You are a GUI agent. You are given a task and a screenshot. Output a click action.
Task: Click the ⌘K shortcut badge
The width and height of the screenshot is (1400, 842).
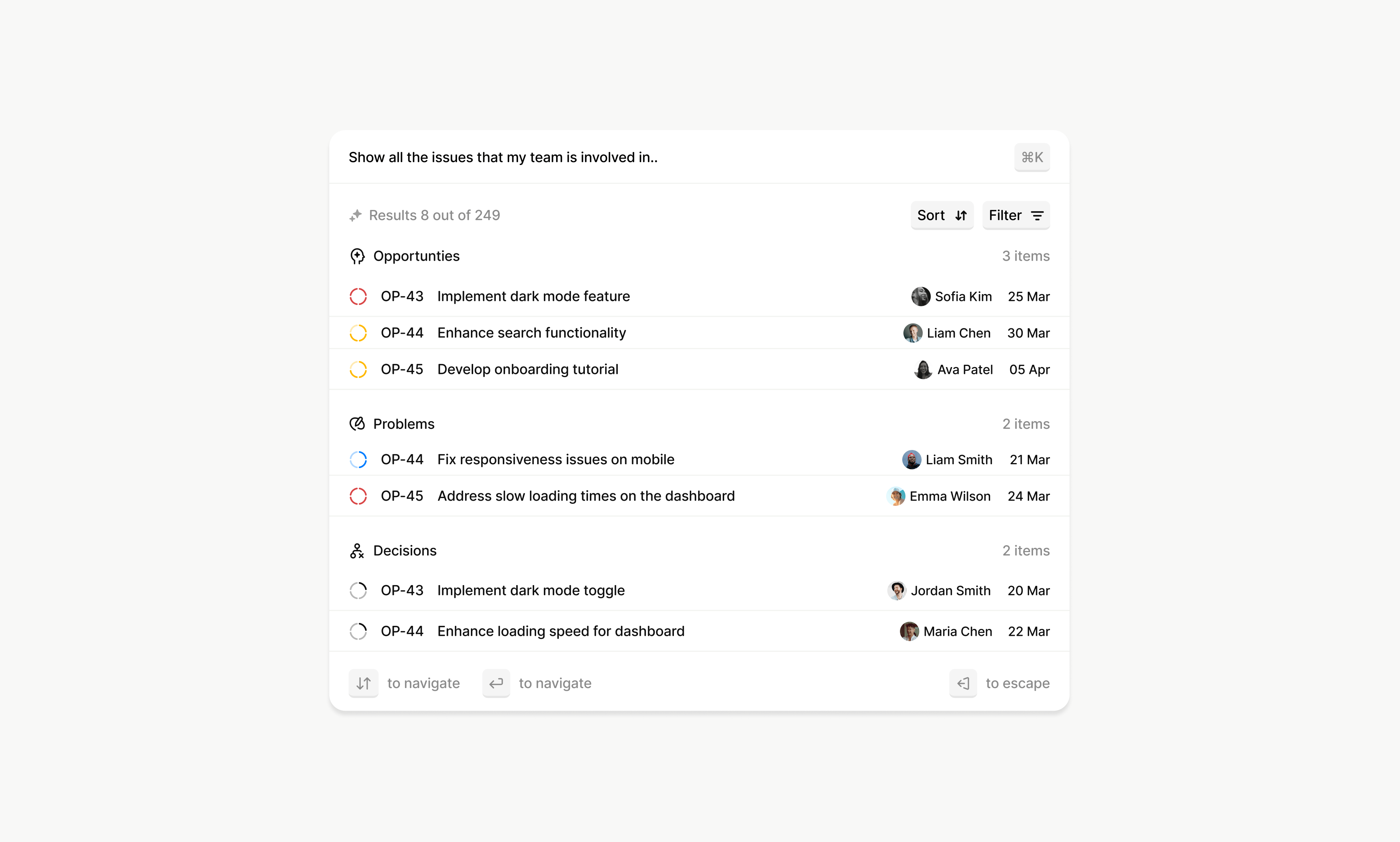(1032, 157)
